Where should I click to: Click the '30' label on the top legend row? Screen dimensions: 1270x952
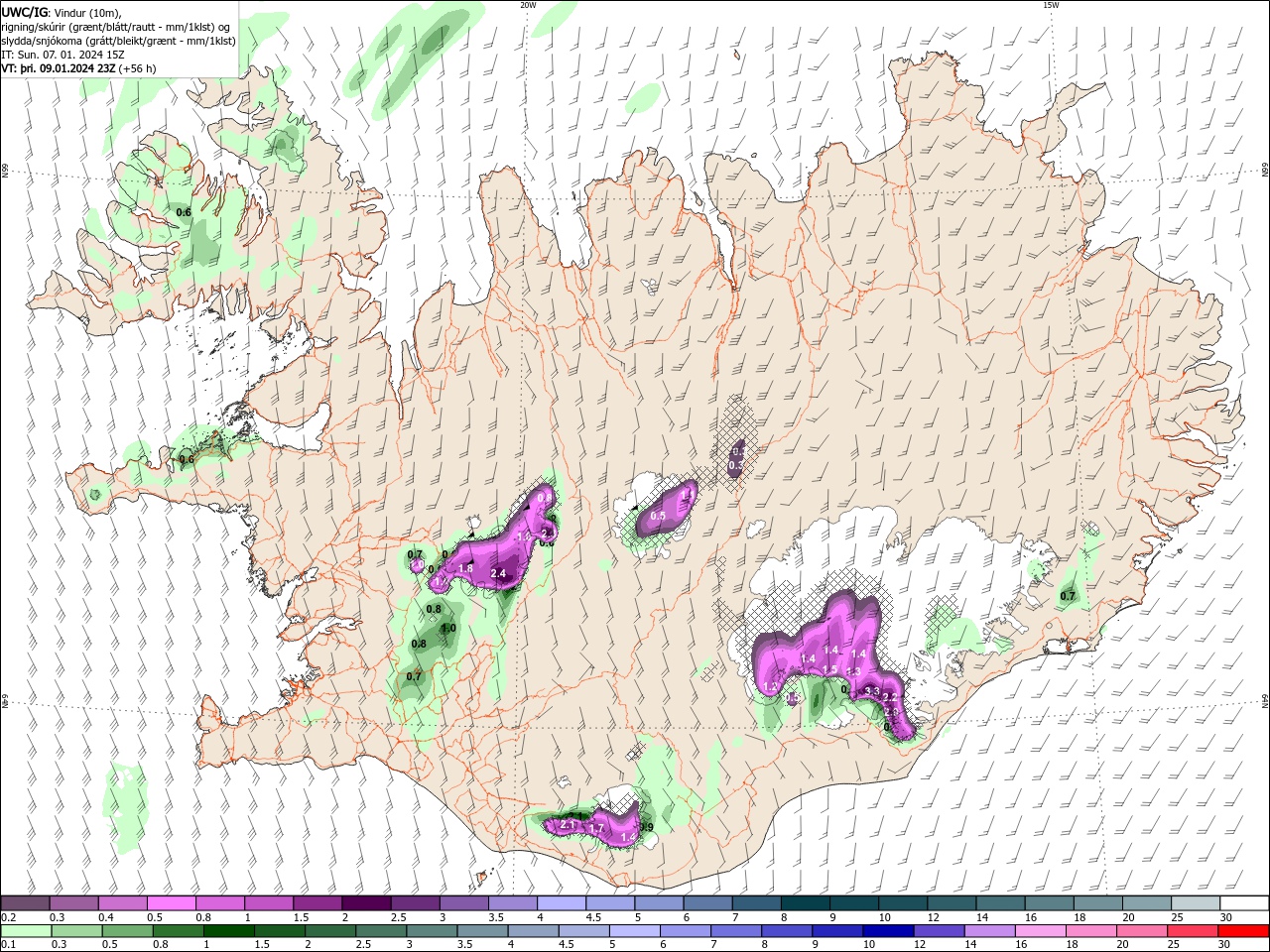click(x=1225, y=917)
